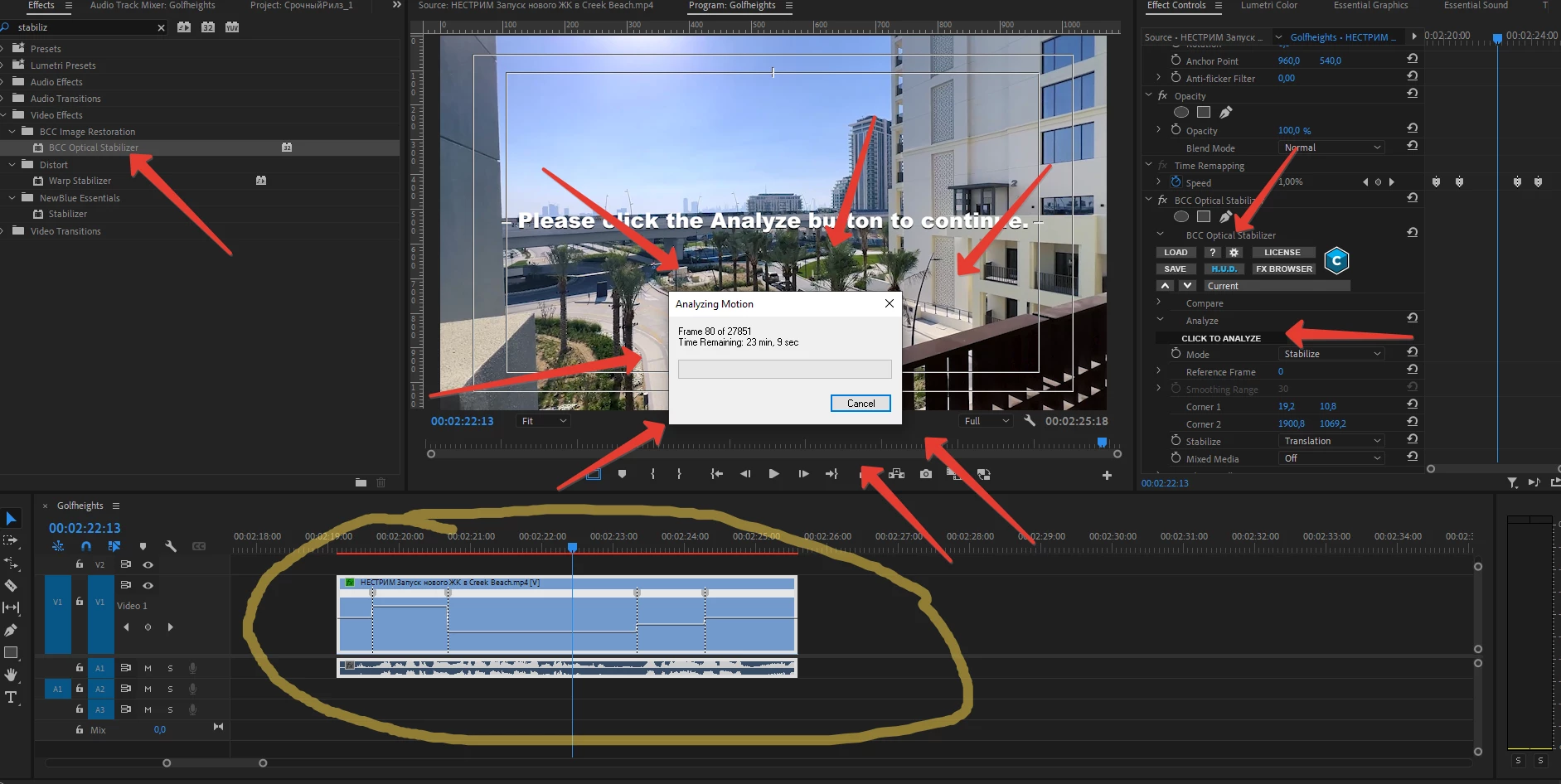The height and width of the screenshot is (784, 1561).
Task: Reset Anchor Point parameter
Action: [x=1412, y=59]
